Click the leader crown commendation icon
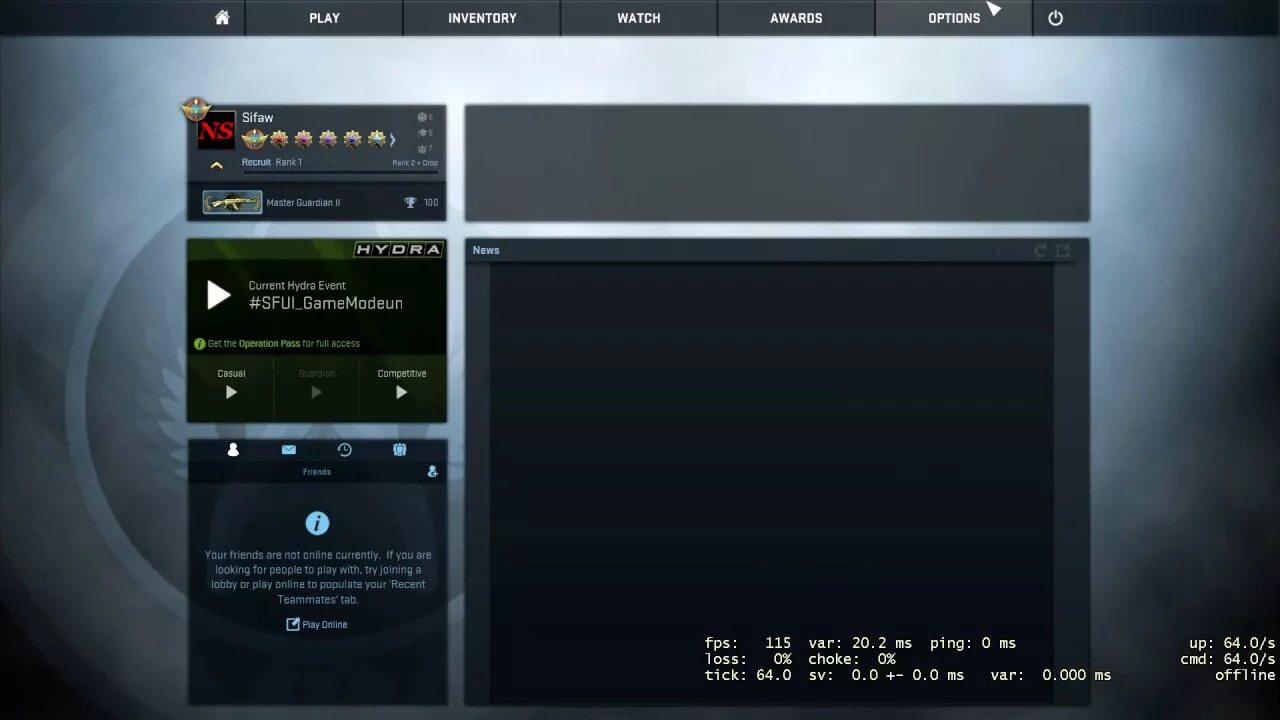Image resolution: width=1280 pixels, height=720 pixels. 422,148
